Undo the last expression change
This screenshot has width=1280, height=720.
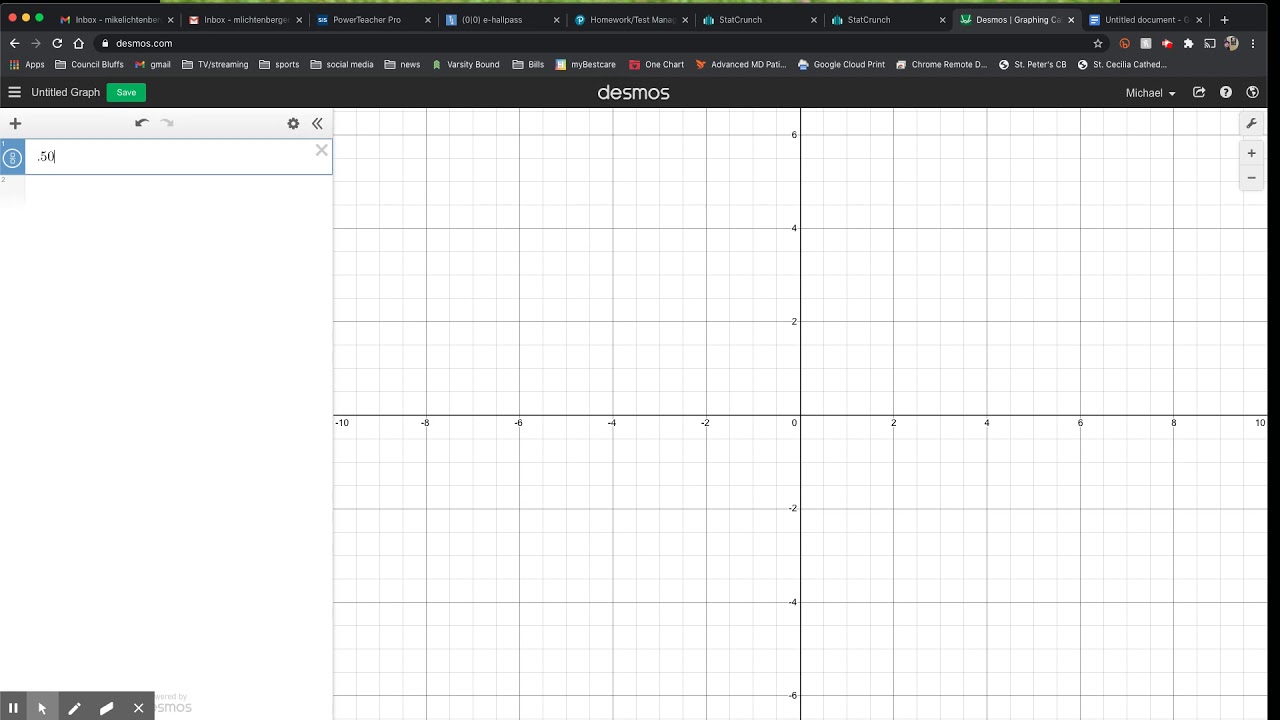(142, 123)
